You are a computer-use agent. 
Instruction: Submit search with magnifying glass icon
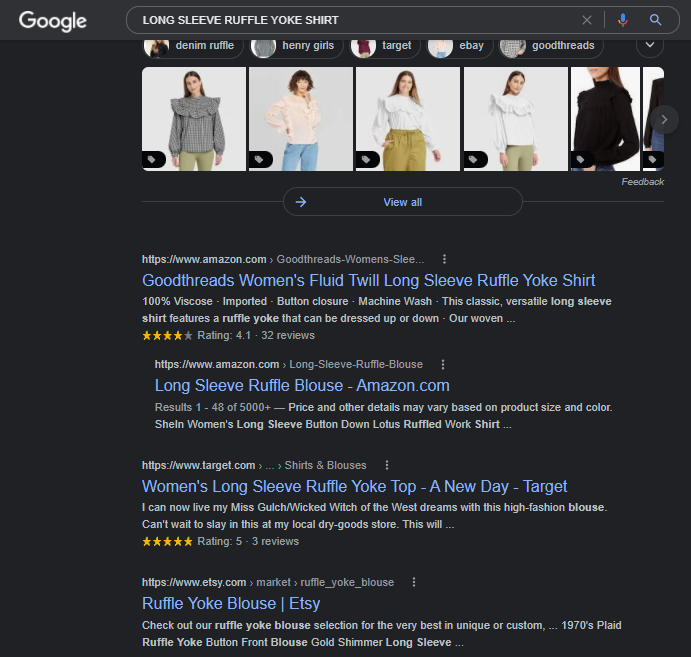coord(655,20)
